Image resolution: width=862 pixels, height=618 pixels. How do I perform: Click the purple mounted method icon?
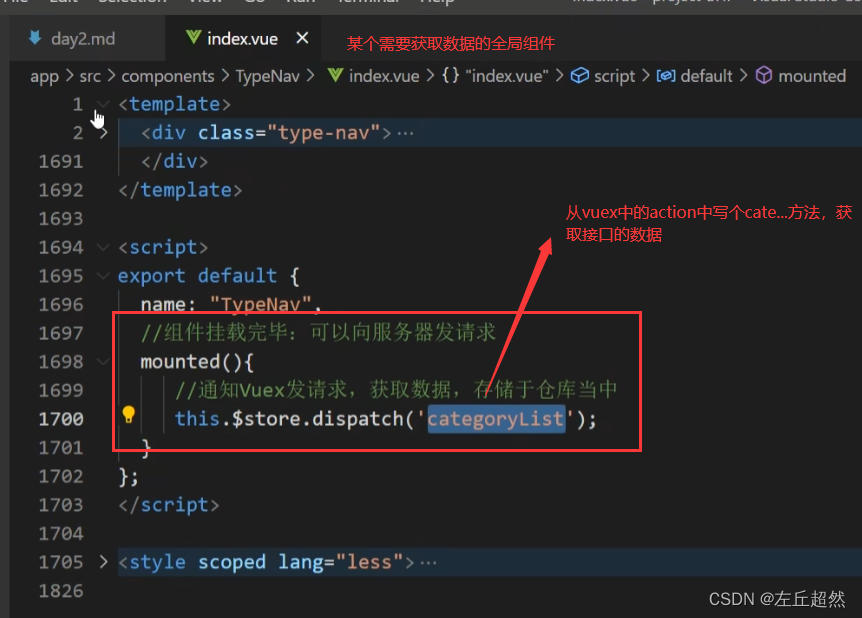point(764,75)
